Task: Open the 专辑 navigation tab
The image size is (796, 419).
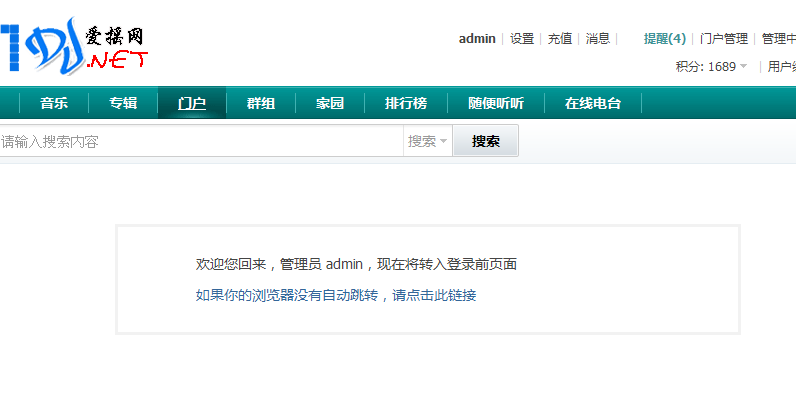Action: pyautogui.click(x=123, y=103)
